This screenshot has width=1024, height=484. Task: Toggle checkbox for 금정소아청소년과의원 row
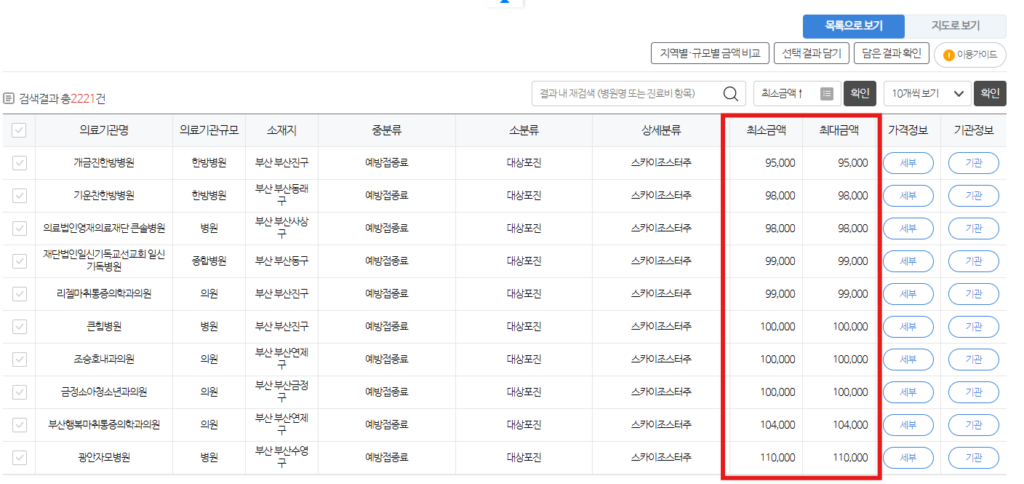[19, 392]
